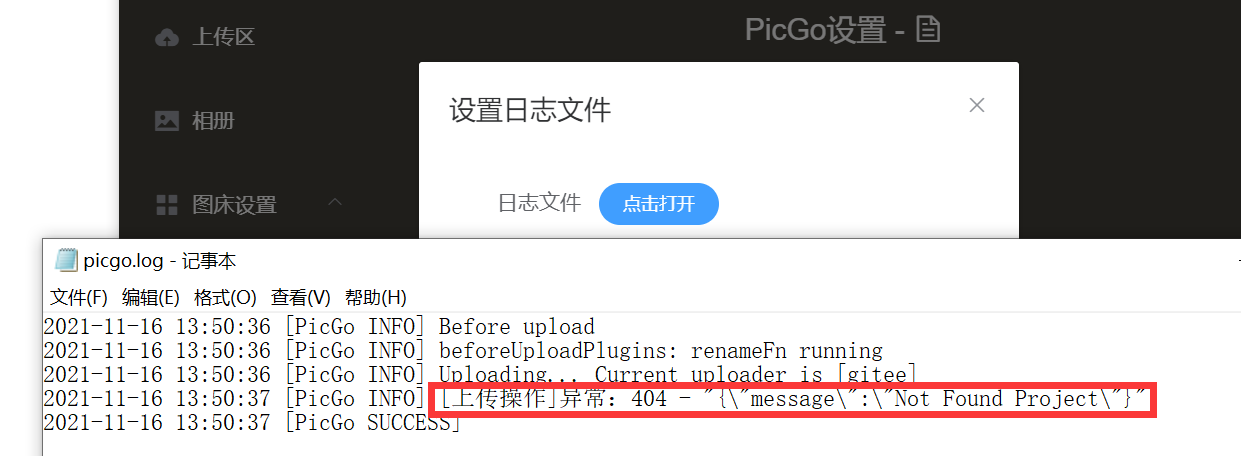Close the 设置日志文件 dialog with X
1241x456 pixels.
click(x=977, y=105)
